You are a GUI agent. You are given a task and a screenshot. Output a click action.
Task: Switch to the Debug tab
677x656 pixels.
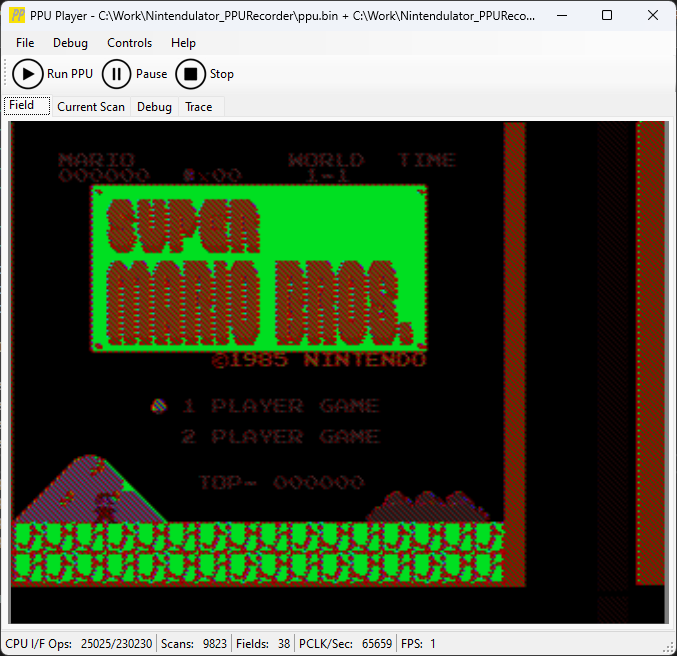pos(154,107)
